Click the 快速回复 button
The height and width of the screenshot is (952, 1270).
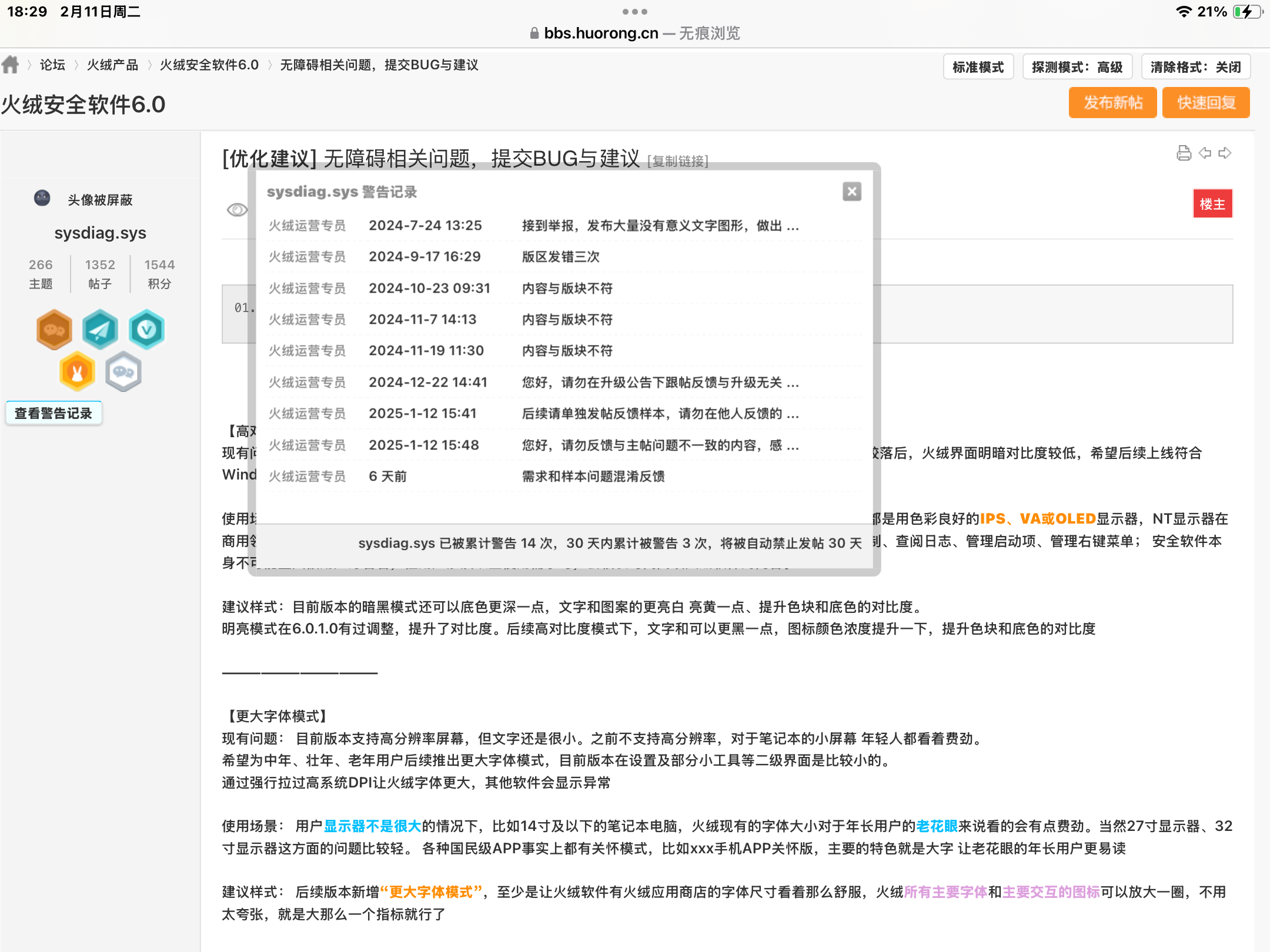(1205, 103)
